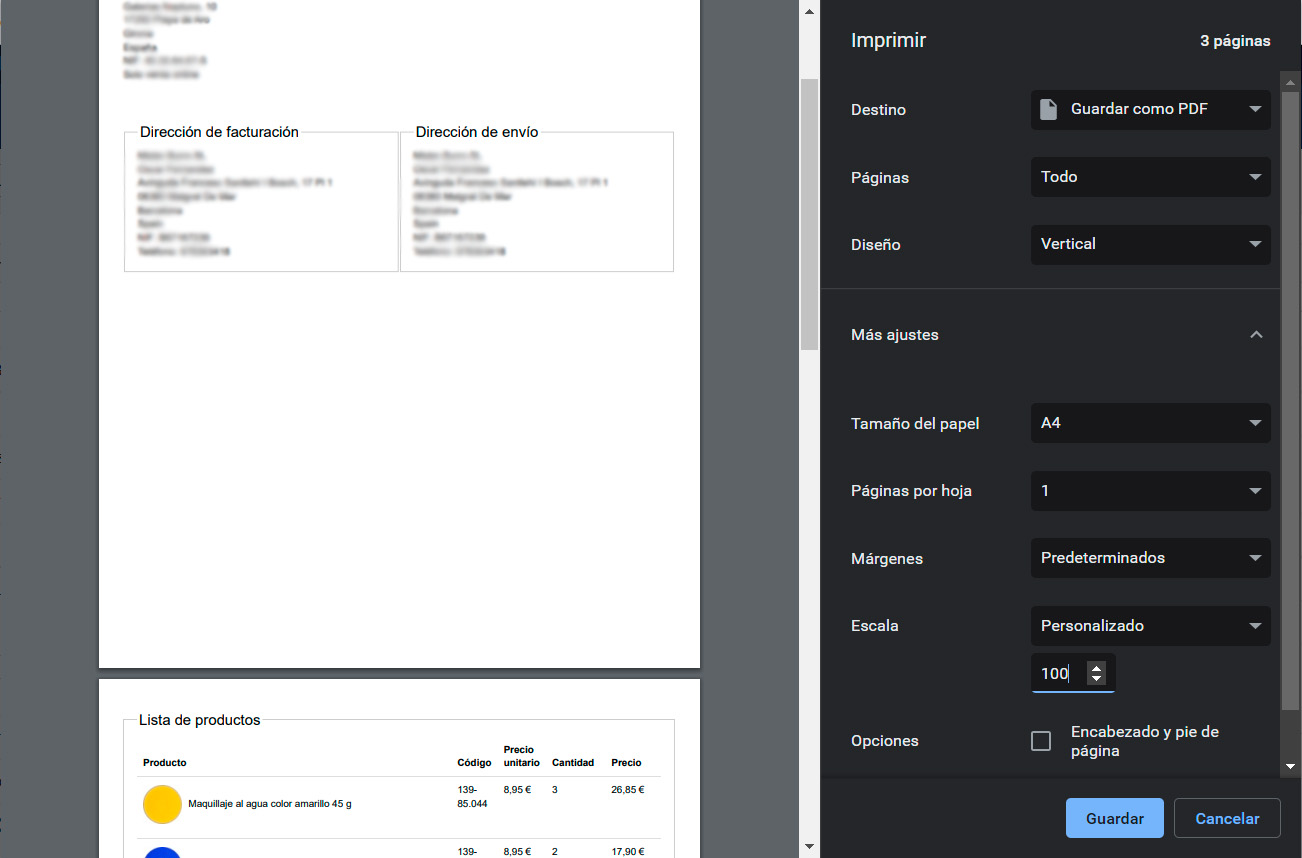This screenshot has width=1302, height=858.
Task: Open the Escala dropdown set to Personalizado
Action: [x=1150, y=626]
